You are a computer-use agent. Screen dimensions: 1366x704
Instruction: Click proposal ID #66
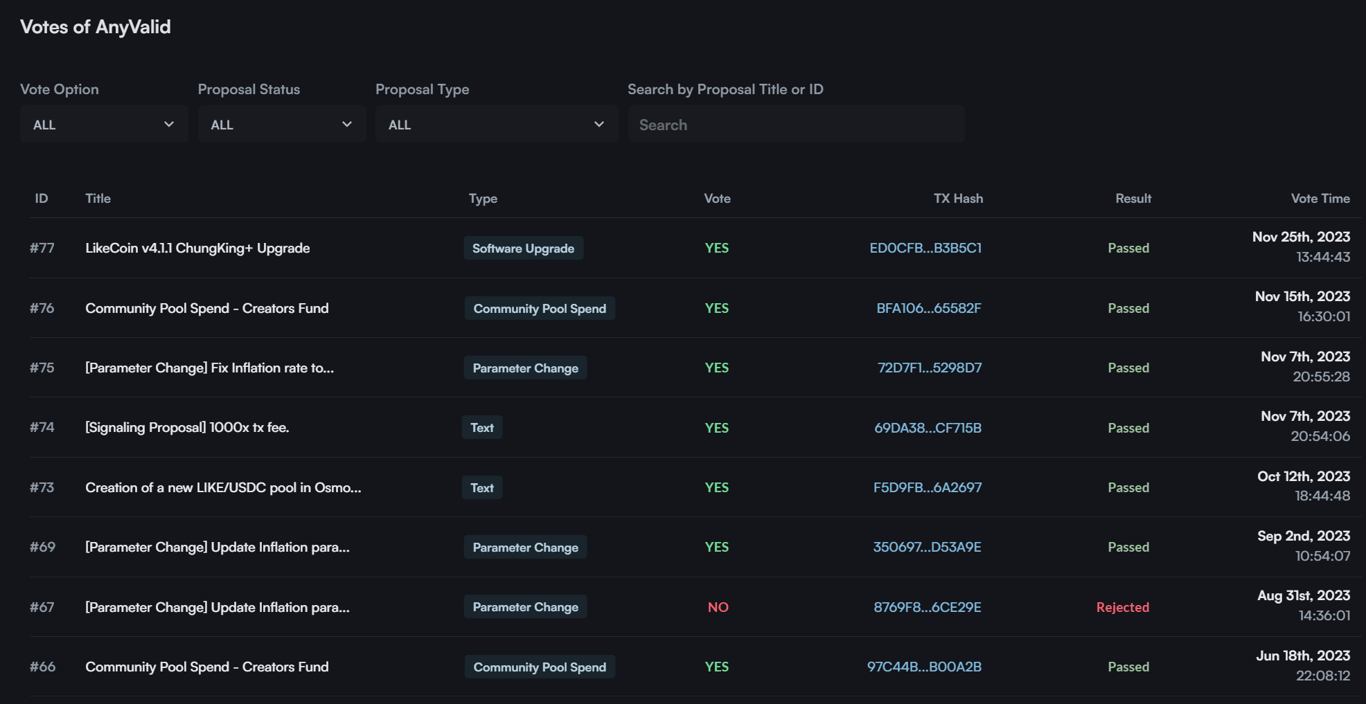(x=42, y=667)
